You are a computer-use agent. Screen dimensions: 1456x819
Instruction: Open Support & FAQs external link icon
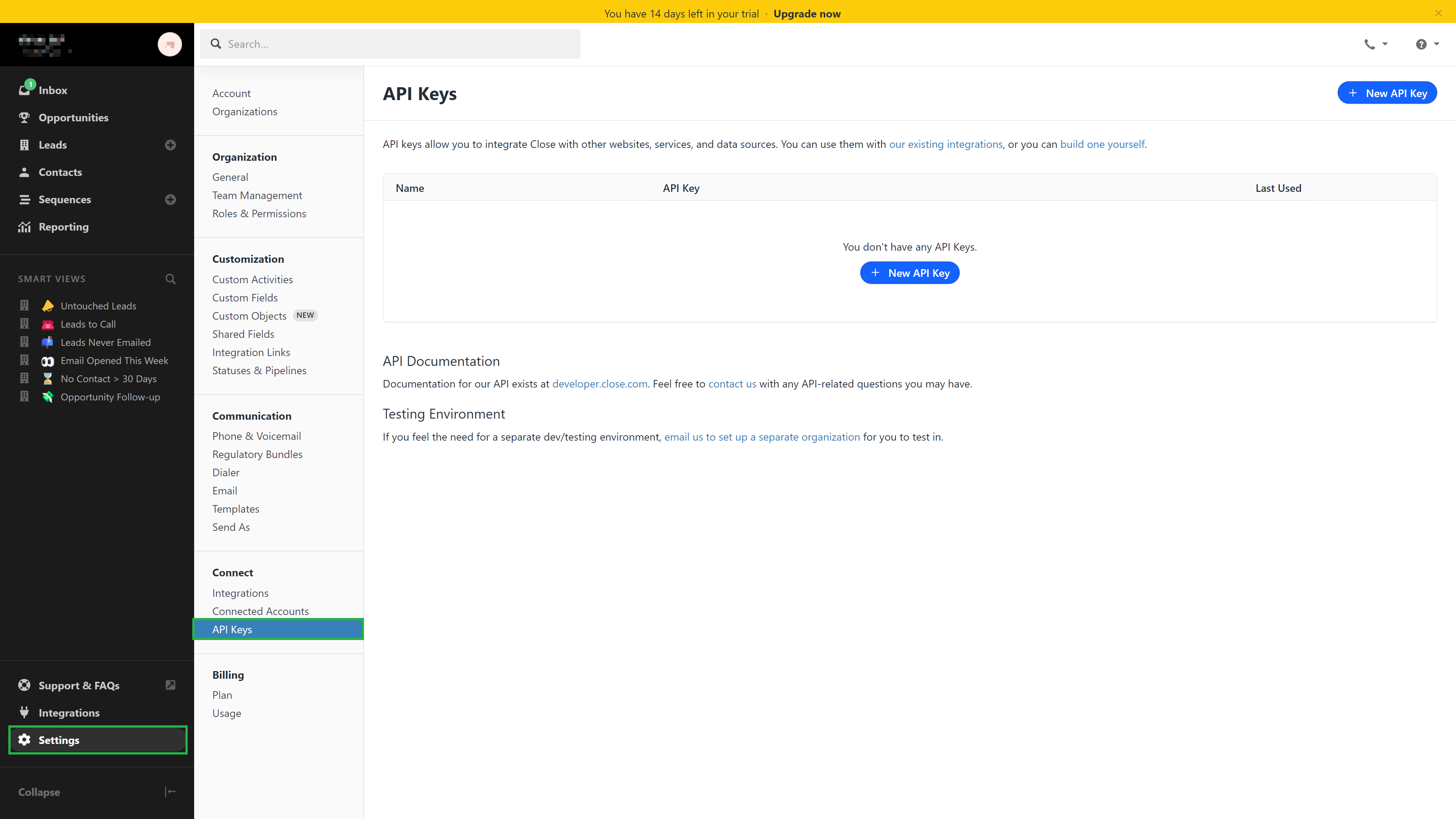170,685
